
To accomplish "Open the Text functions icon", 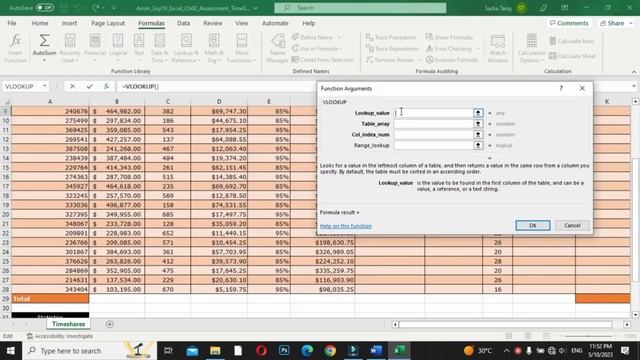I will [139, 41].
